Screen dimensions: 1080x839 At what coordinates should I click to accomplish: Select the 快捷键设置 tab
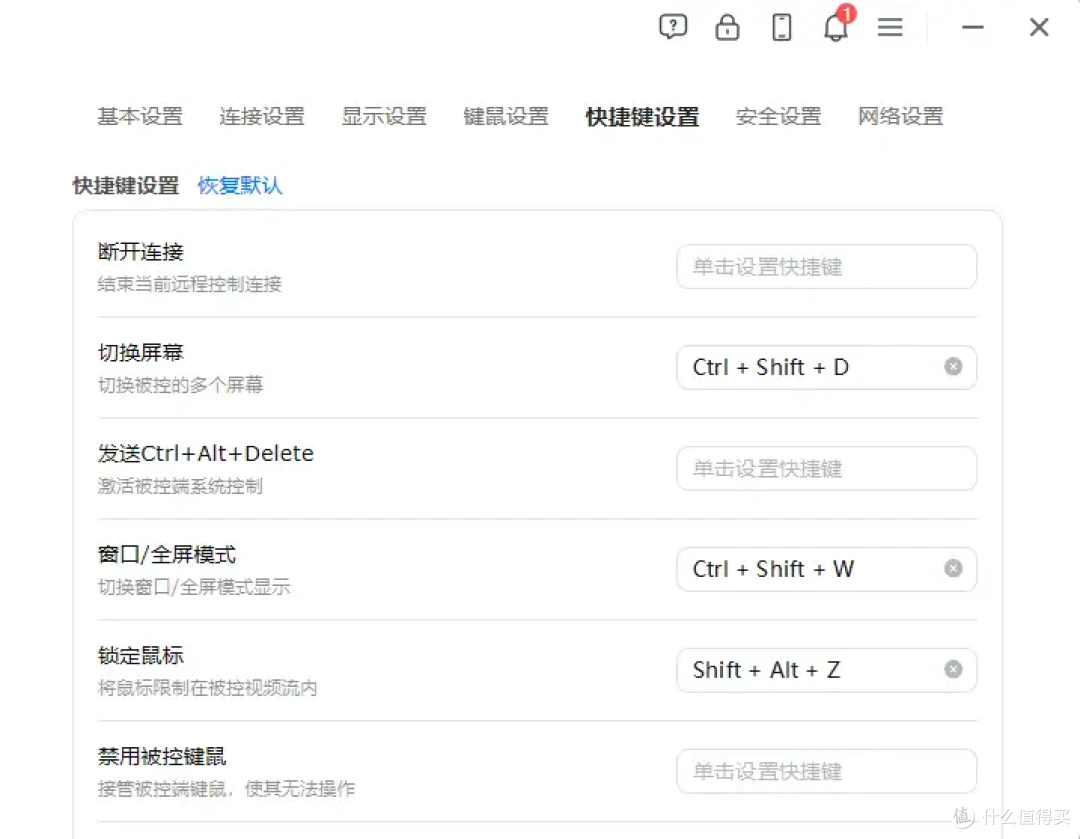click(643, 116)
